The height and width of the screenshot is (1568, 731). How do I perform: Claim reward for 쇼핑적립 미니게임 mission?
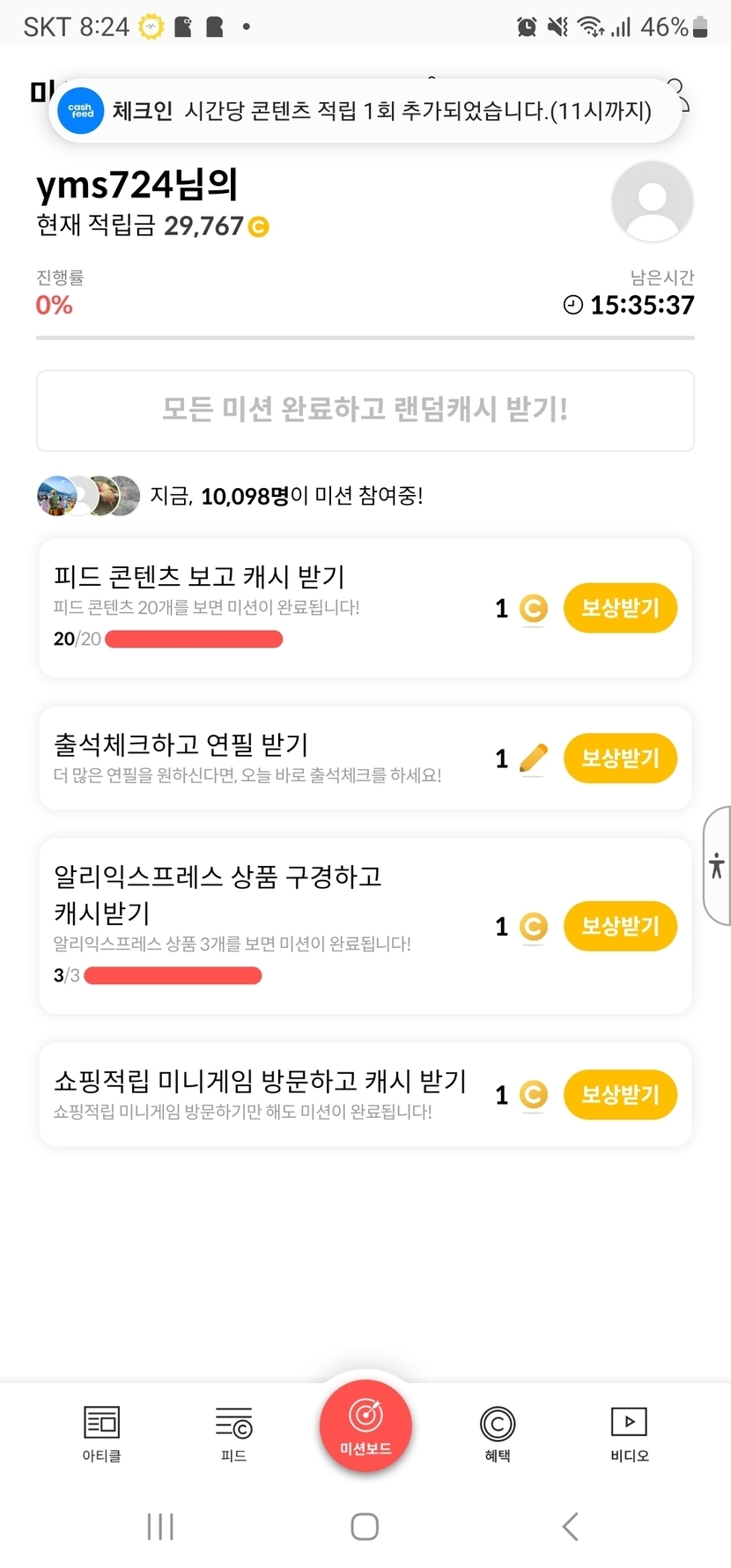(620, 1095)
